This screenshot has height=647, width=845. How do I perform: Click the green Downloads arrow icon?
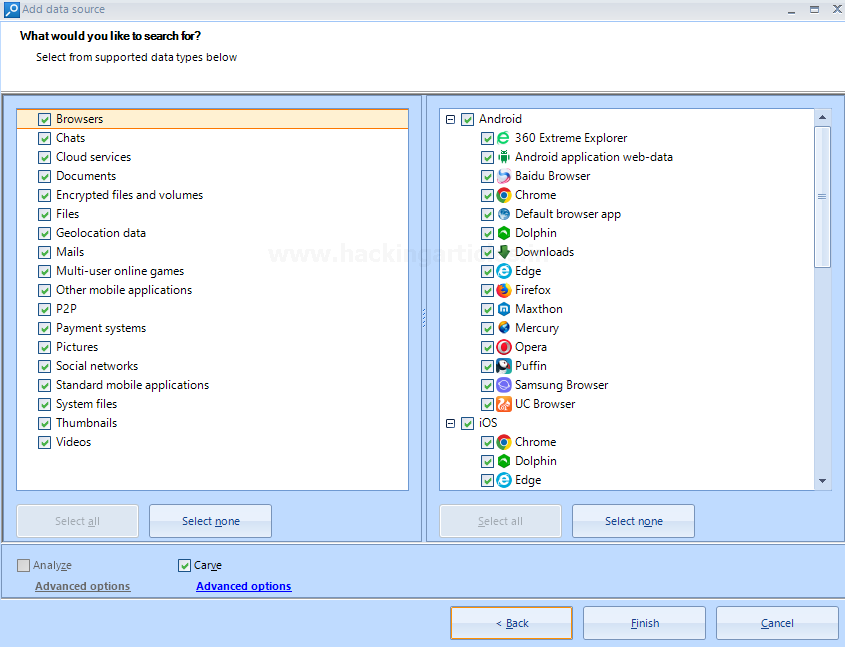(504, 252)
